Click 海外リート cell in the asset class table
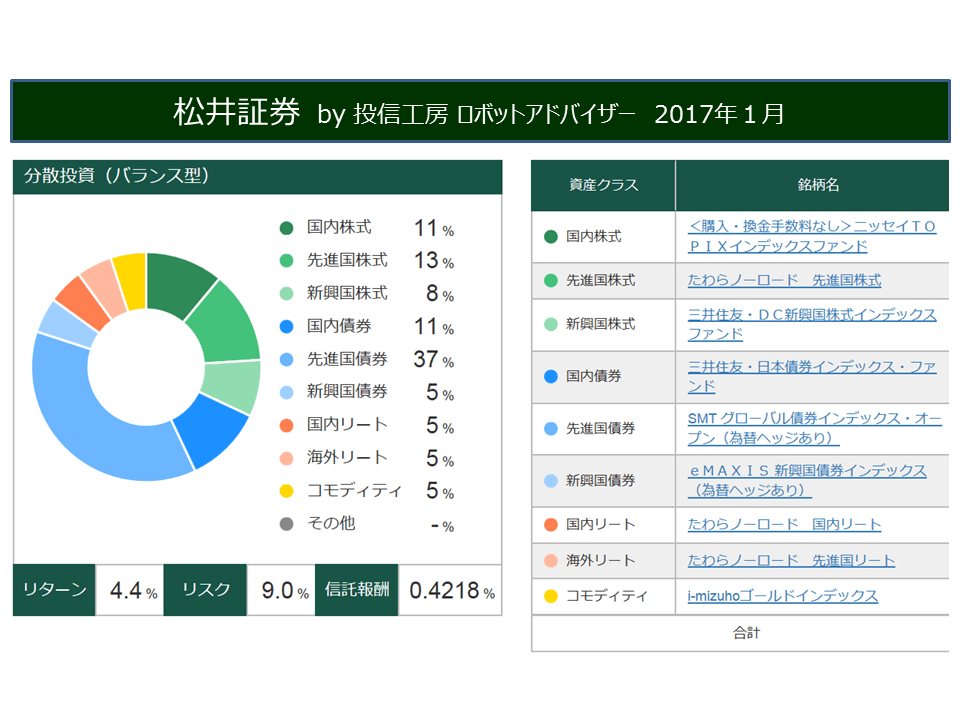 pos(604,561)
